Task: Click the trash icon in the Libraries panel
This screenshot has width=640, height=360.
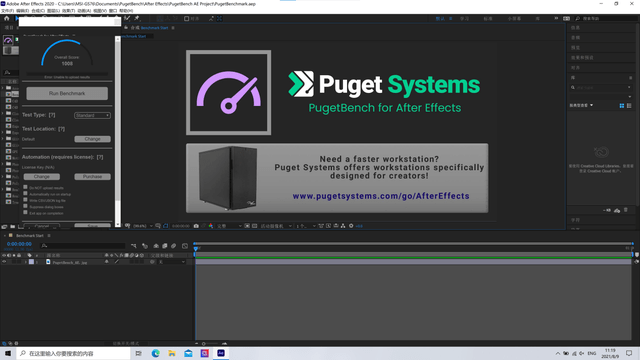Action: coord(626,210)
